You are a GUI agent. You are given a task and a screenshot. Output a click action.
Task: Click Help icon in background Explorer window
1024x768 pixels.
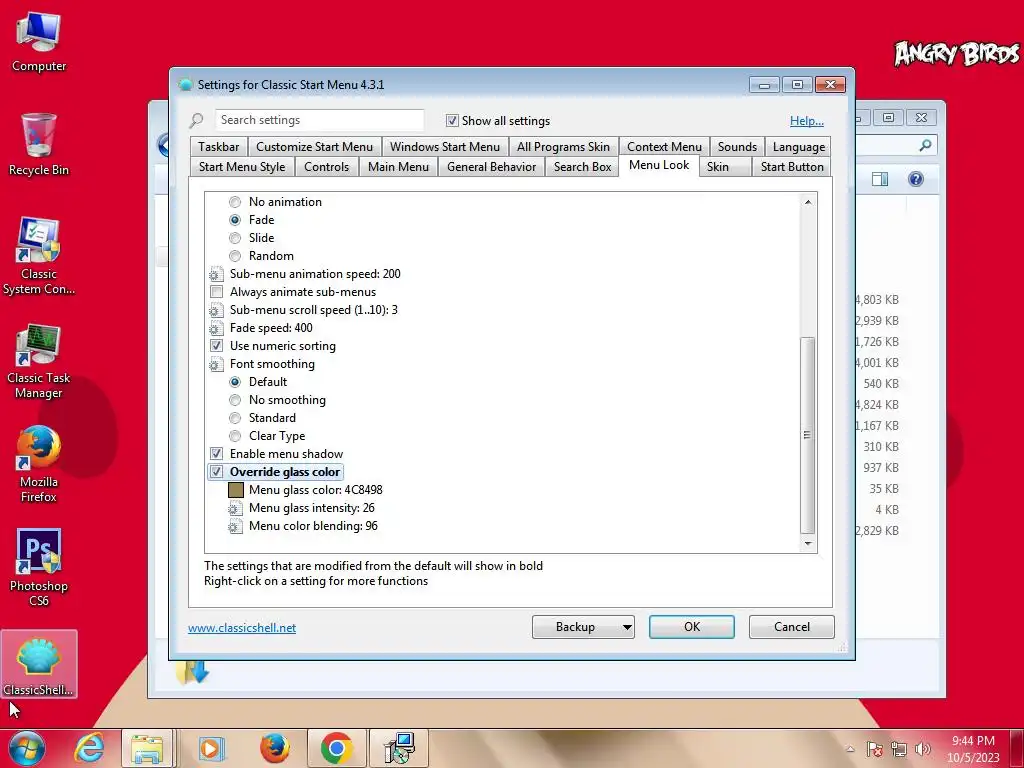916,179
